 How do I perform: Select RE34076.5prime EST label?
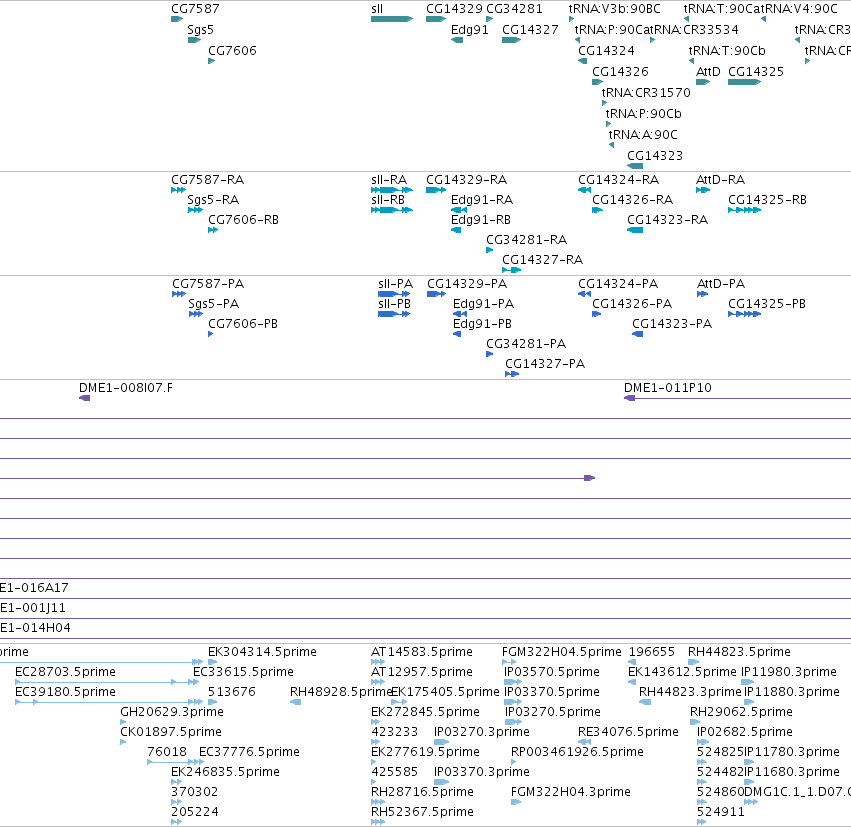[x=628, y=732]
